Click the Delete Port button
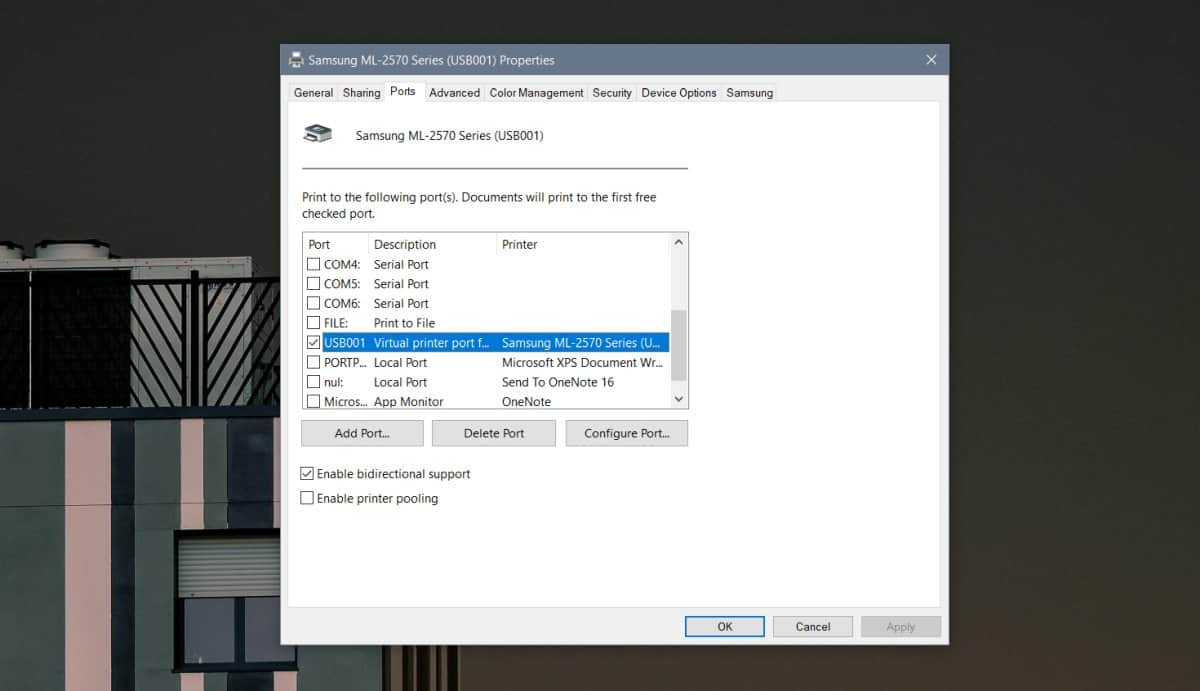 (x=493, y=433)
